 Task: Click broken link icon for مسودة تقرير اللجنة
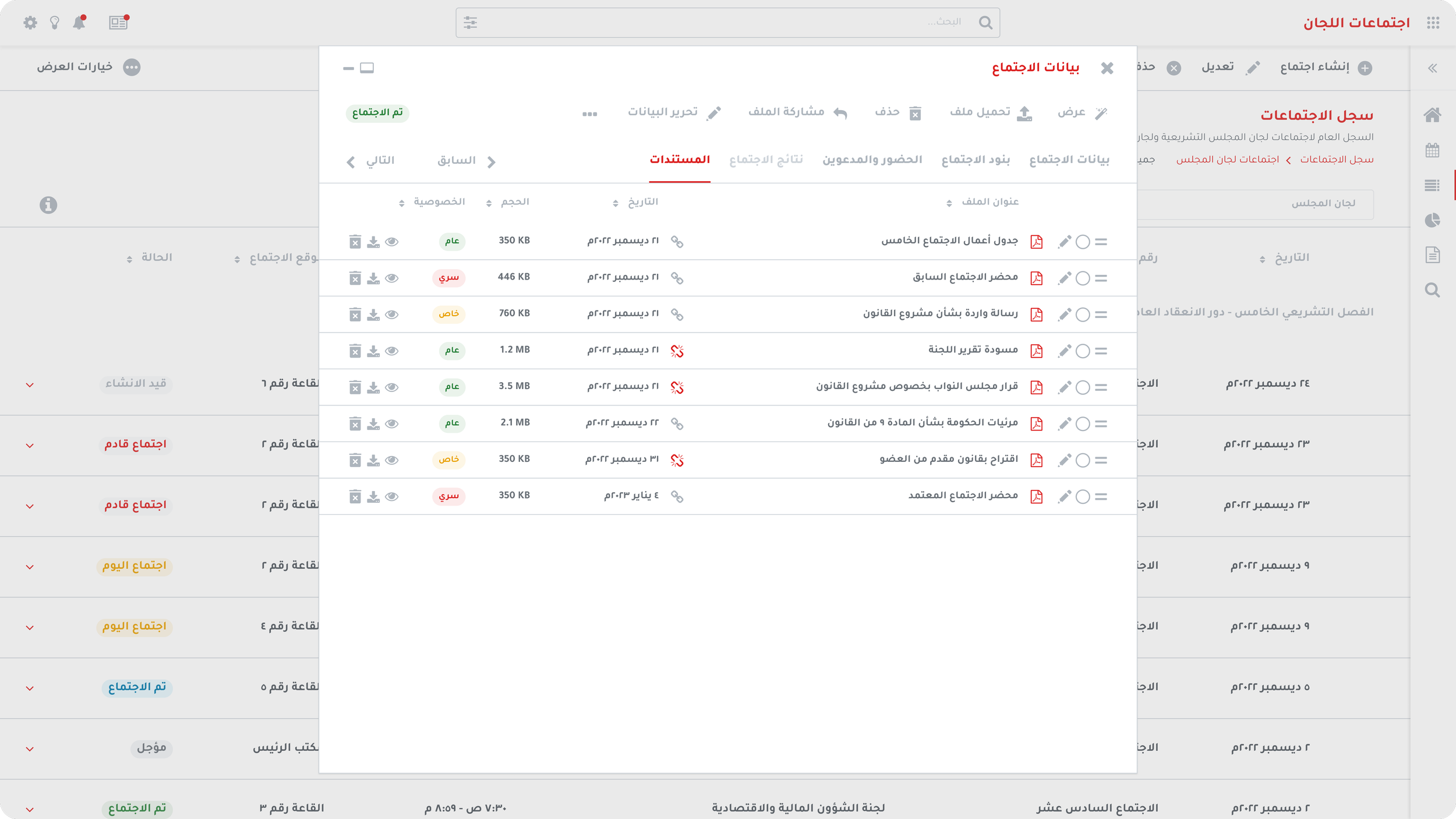click(677, 351)
